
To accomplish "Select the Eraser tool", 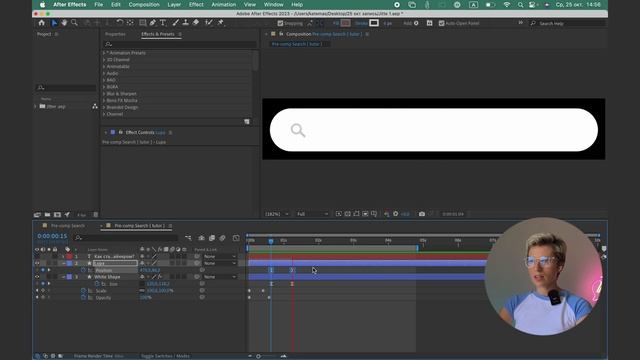I will pyautogui.click(x=196, y=23).
